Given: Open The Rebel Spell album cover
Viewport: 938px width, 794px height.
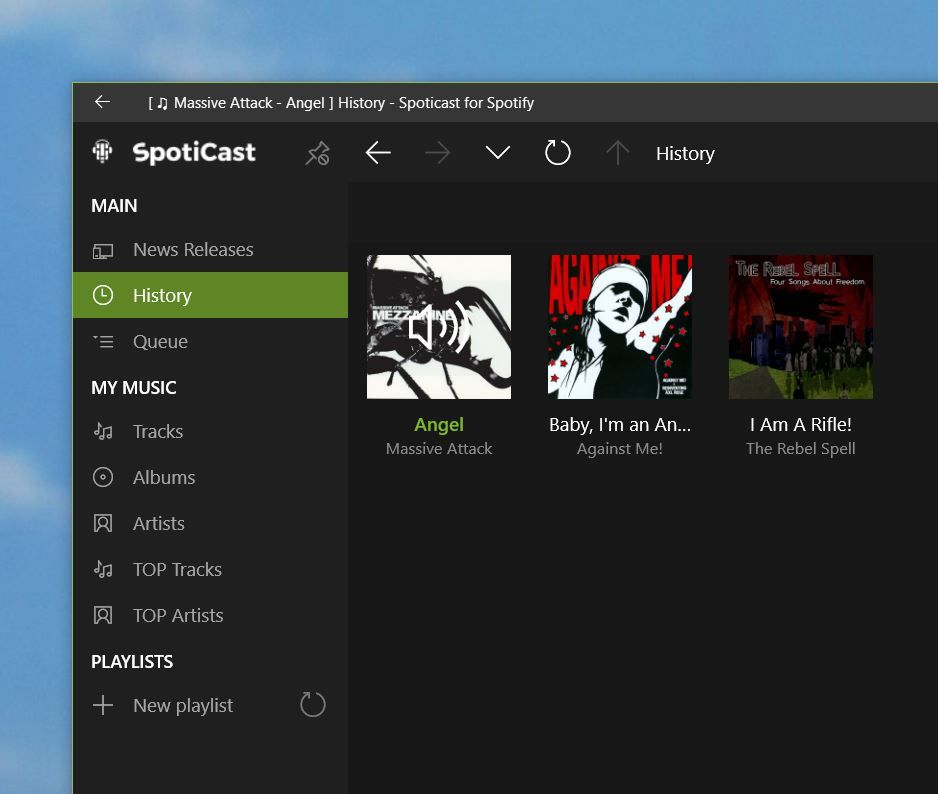Looking at the screenshot, I should (800, 327).
